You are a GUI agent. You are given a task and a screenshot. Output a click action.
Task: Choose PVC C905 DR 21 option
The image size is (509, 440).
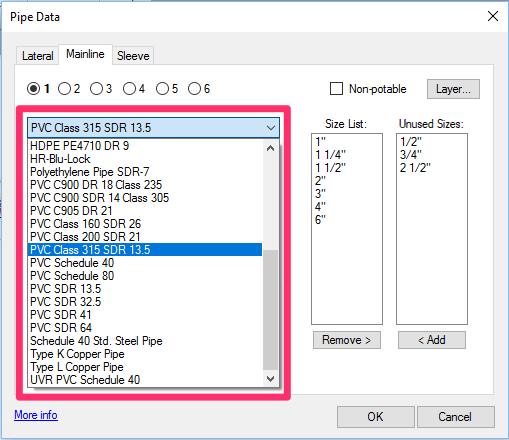(145, 211)
